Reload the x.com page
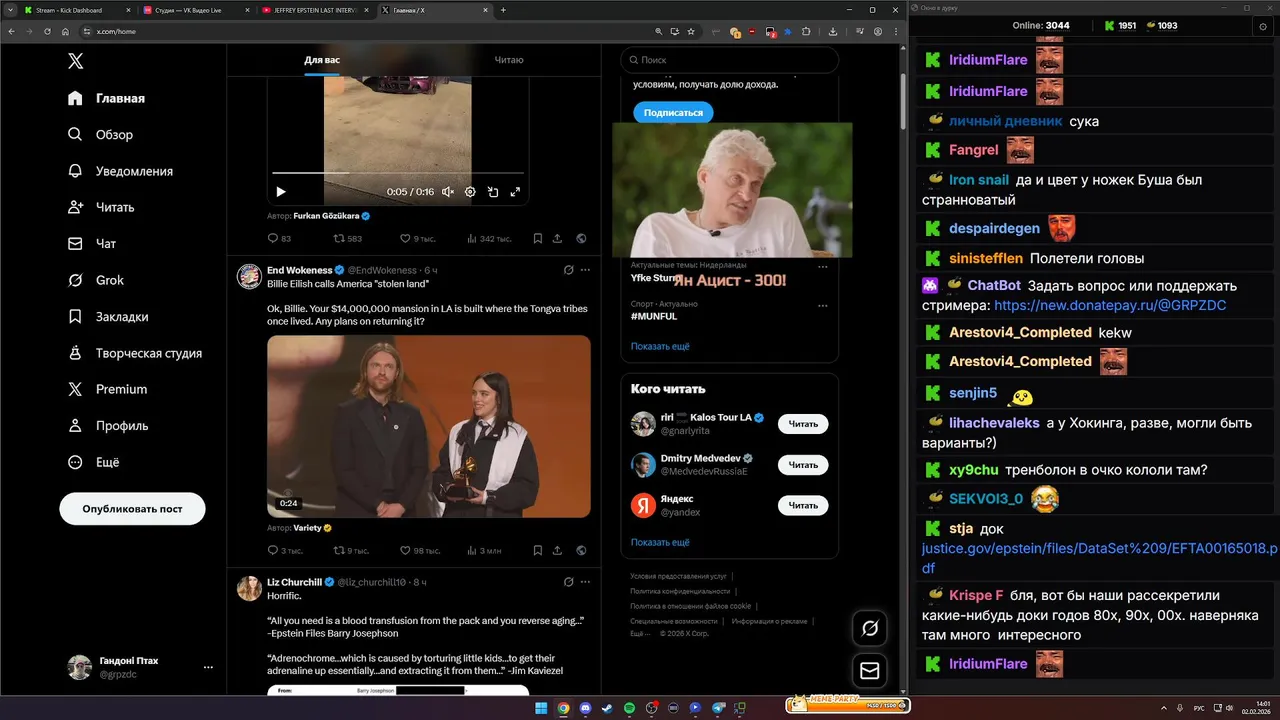 [x=49, y=32]
